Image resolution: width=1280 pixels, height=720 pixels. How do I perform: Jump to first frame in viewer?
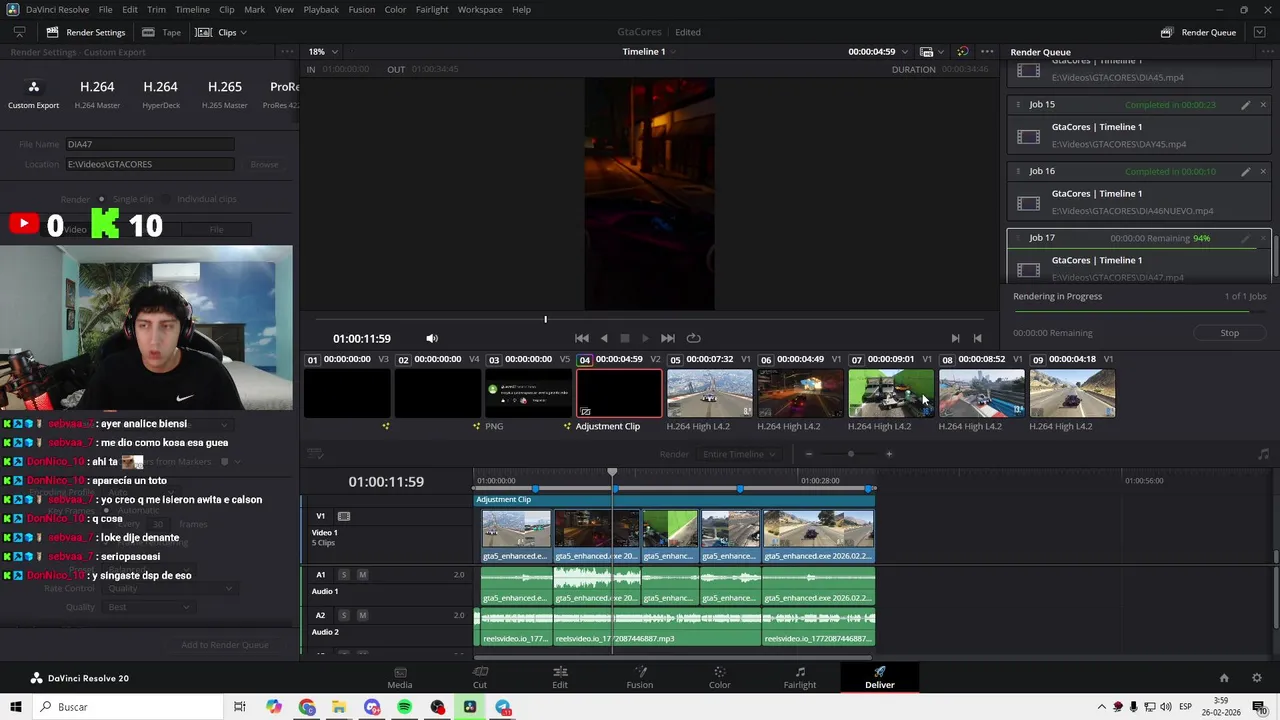(581, 338)
